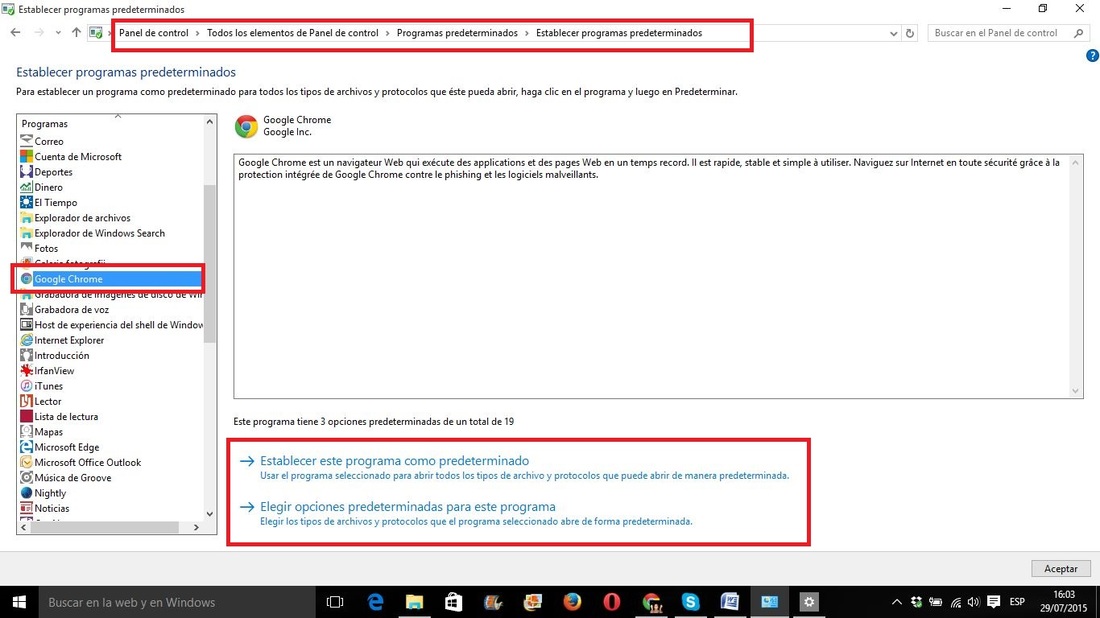Viewport: 1100px width, 618px height.
Task: Open the help question mark icon
Action: (1092, 56)
